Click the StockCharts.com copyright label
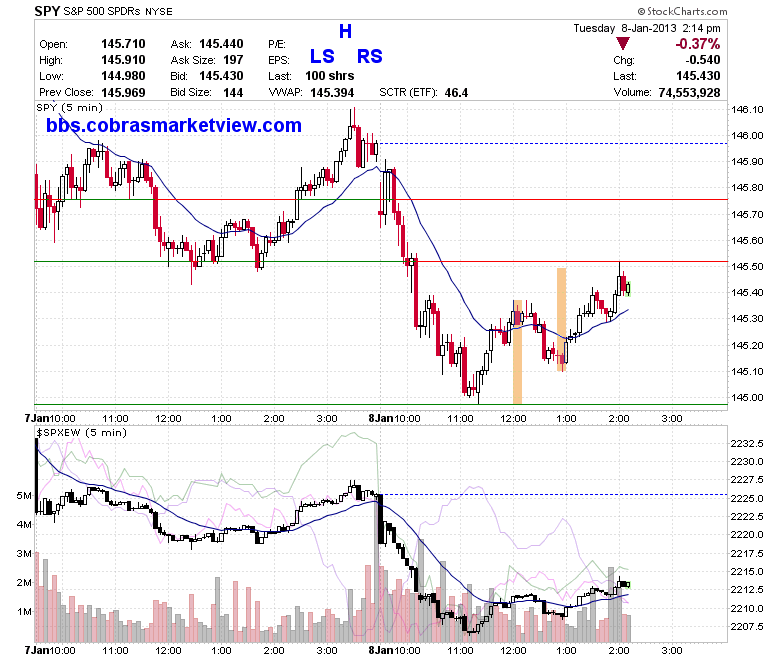Image resolution: width=780 pixels, height=659 pixels. (682, 11)
